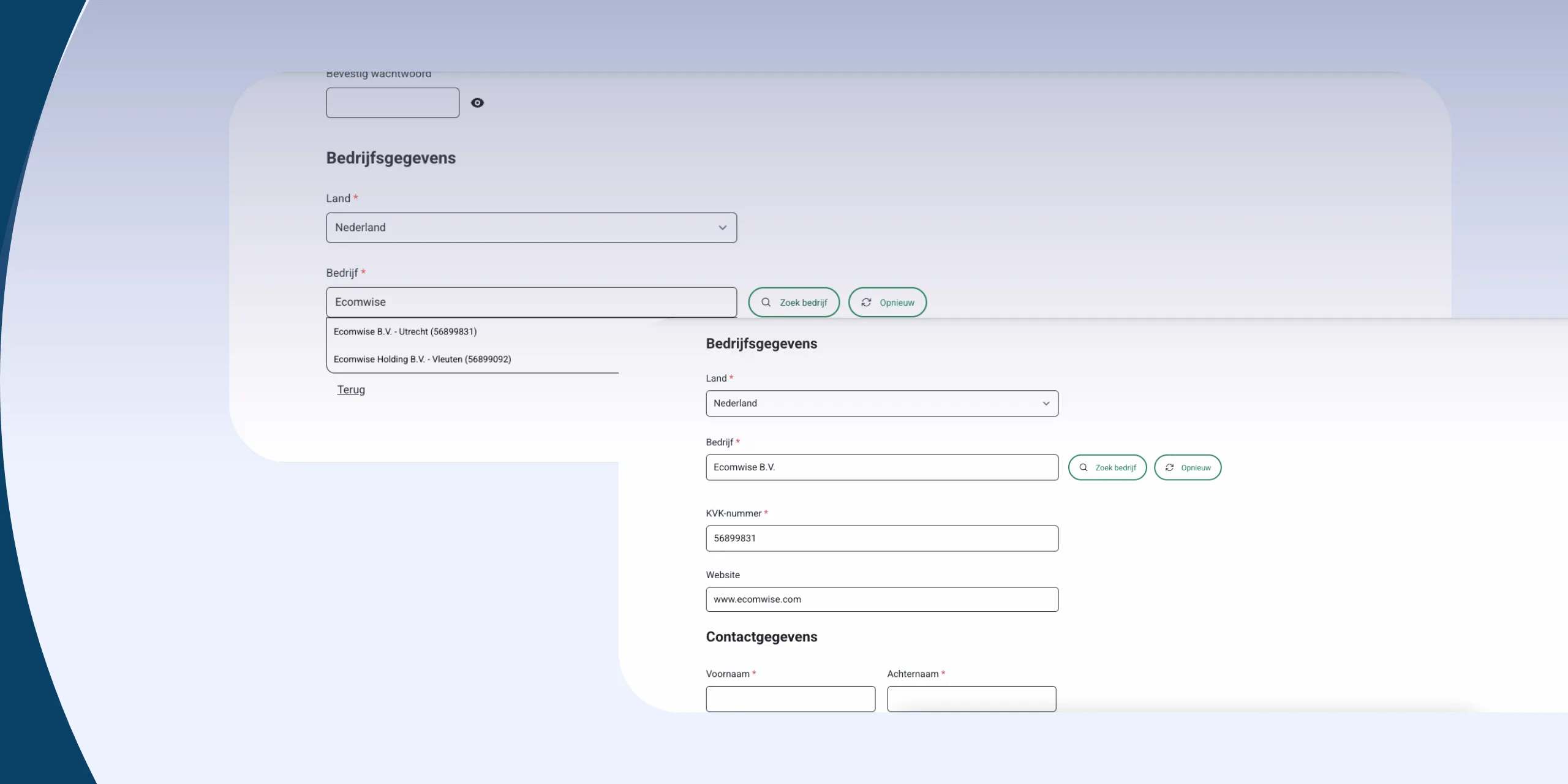This screenshot has width=1568, height=784.
Task: Click the KVK-nummer field with 56899831
Action: click(x=881, y=538)
